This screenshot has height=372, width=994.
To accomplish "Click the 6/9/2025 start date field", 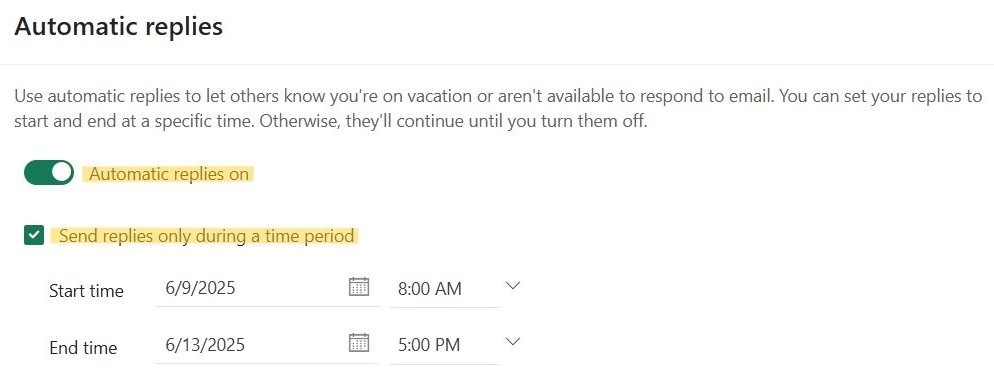I will pos(267,289).
